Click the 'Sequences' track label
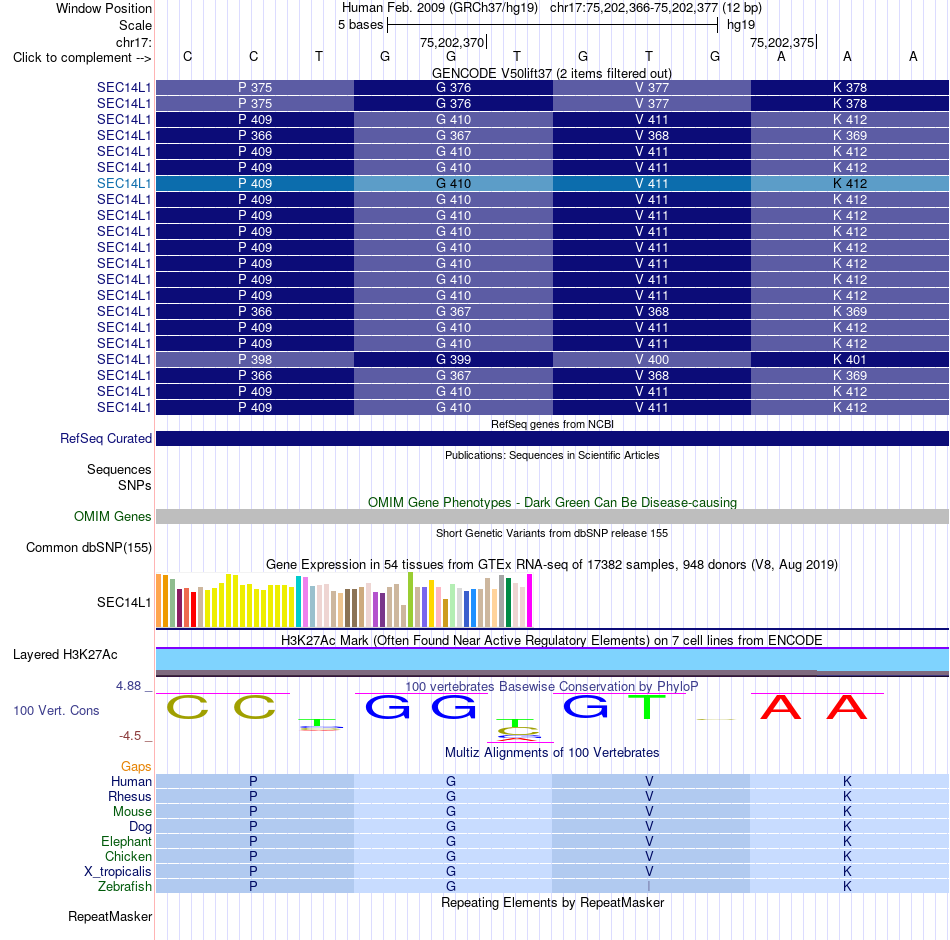This screenshot has height=940, width=950. [x=119, y=470]
